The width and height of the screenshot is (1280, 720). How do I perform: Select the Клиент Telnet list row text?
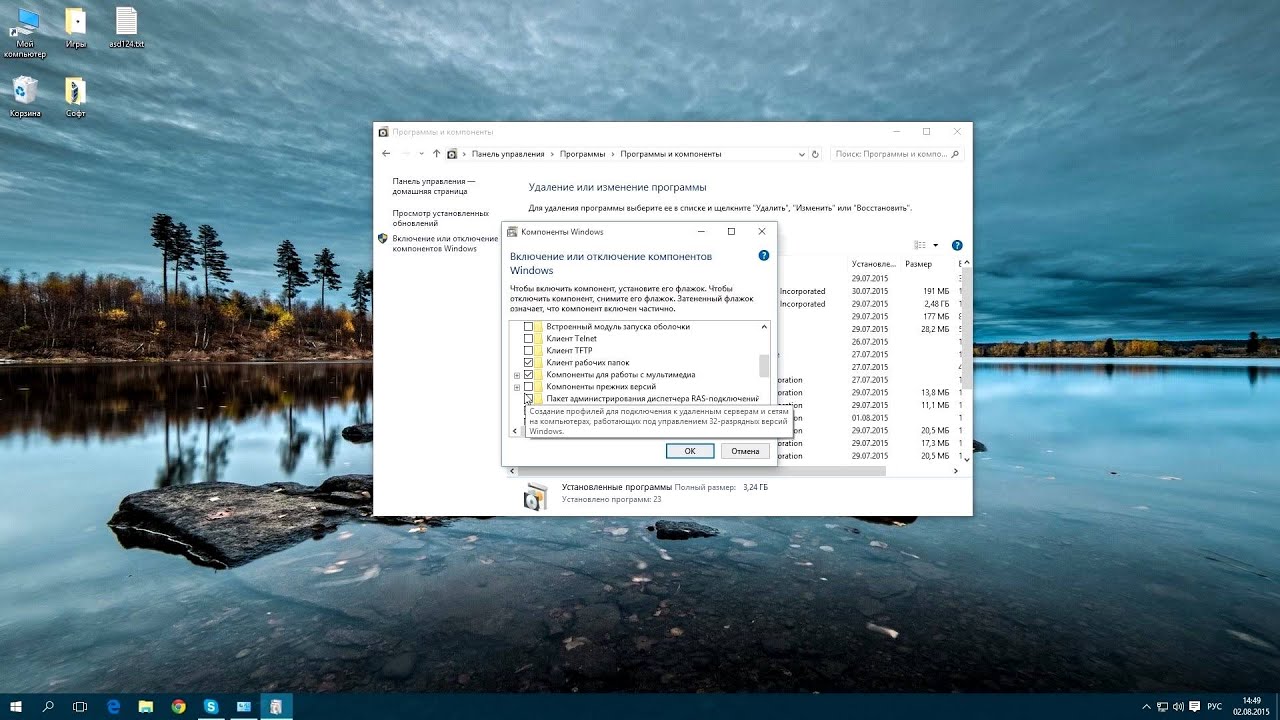click(571, 339)
